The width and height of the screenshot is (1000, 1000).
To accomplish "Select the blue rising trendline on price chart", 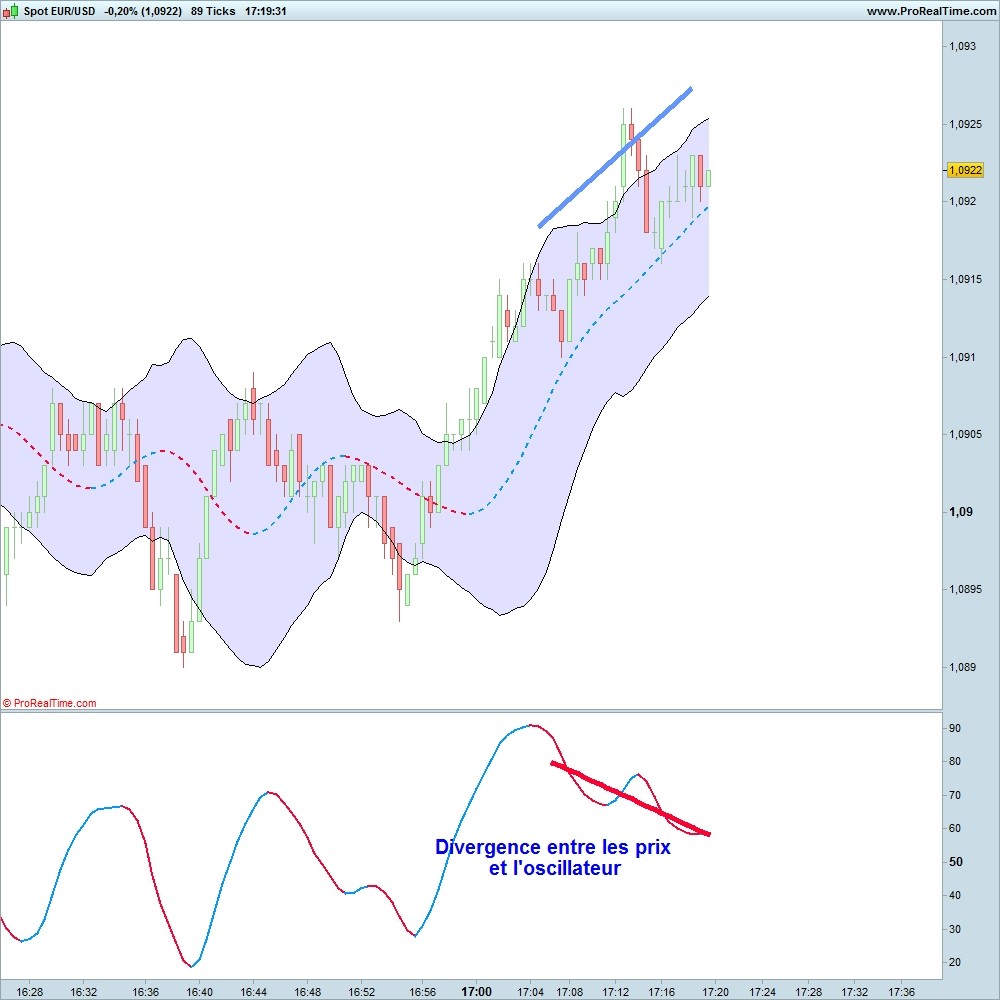I will (615, 158).
